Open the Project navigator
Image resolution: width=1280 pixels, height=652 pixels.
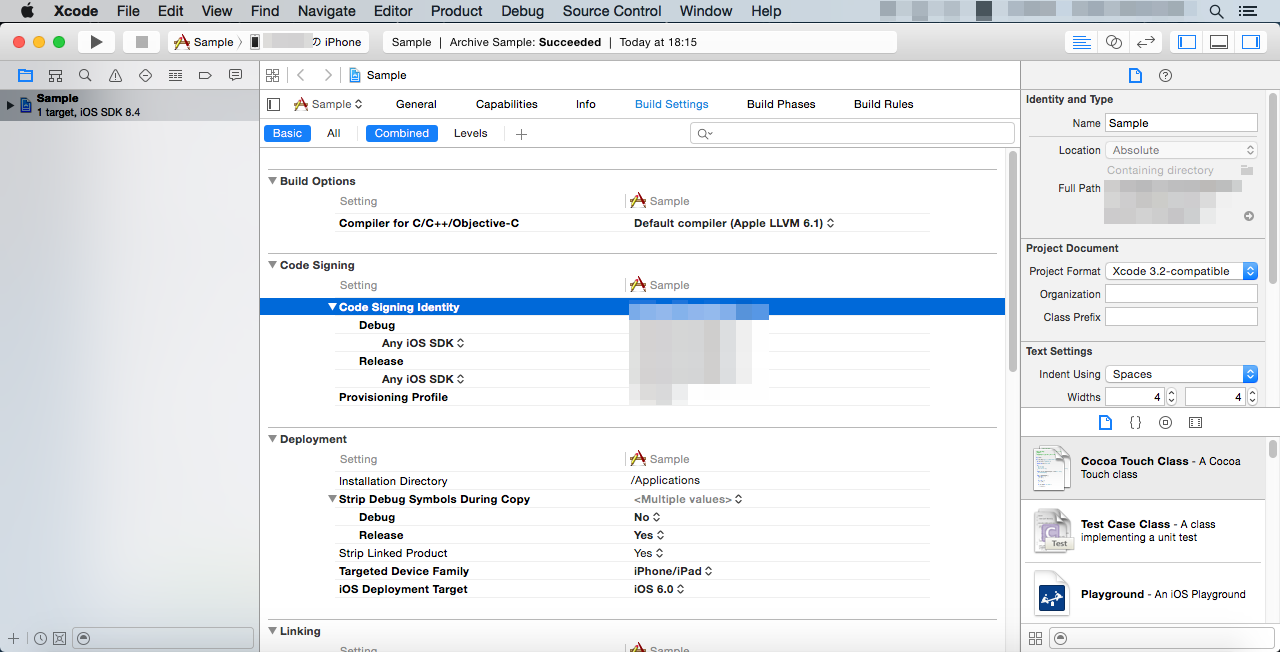point(25,75)
